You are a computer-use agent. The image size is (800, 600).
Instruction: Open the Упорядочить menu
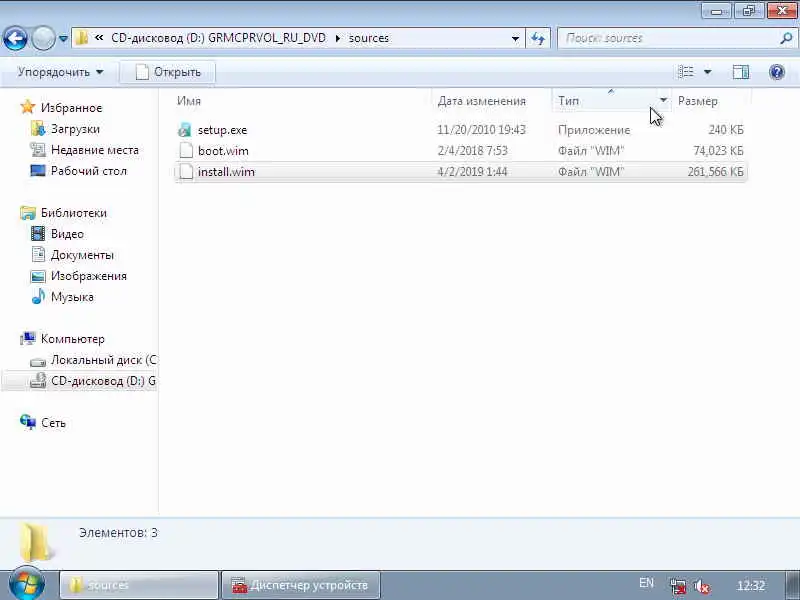[x=60, y=72]
